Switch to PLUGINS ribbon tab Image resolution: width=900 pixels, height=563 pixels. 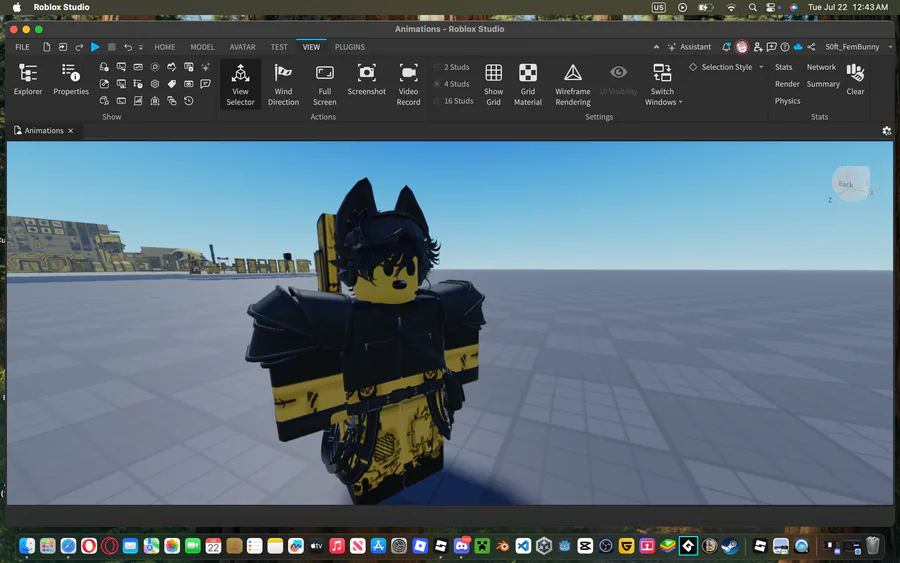tap(350, 47)
